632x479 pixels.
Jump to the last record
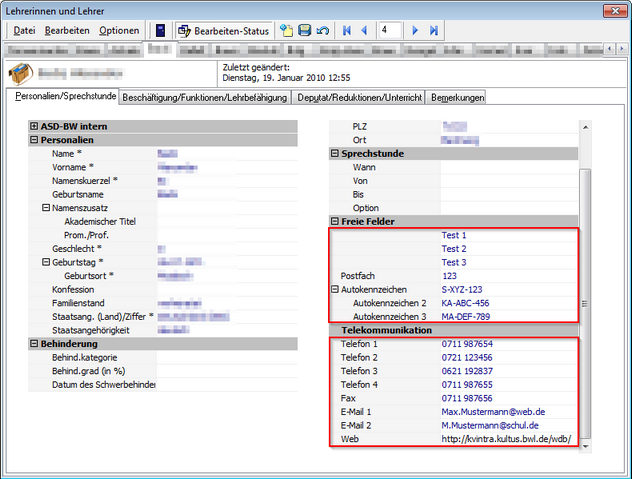(434, 31)
